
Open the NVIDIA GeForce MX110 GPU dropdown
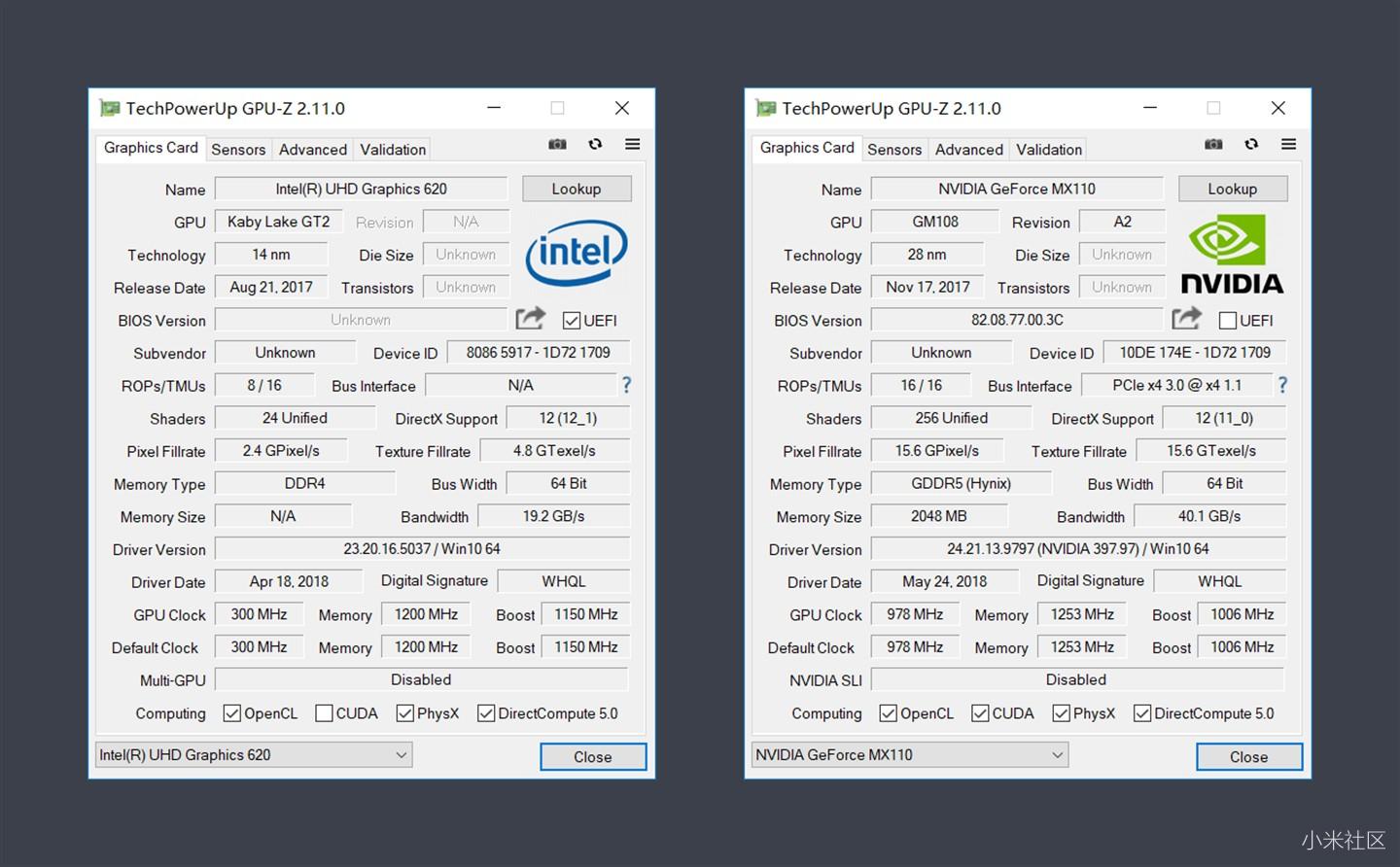point(910,755)
